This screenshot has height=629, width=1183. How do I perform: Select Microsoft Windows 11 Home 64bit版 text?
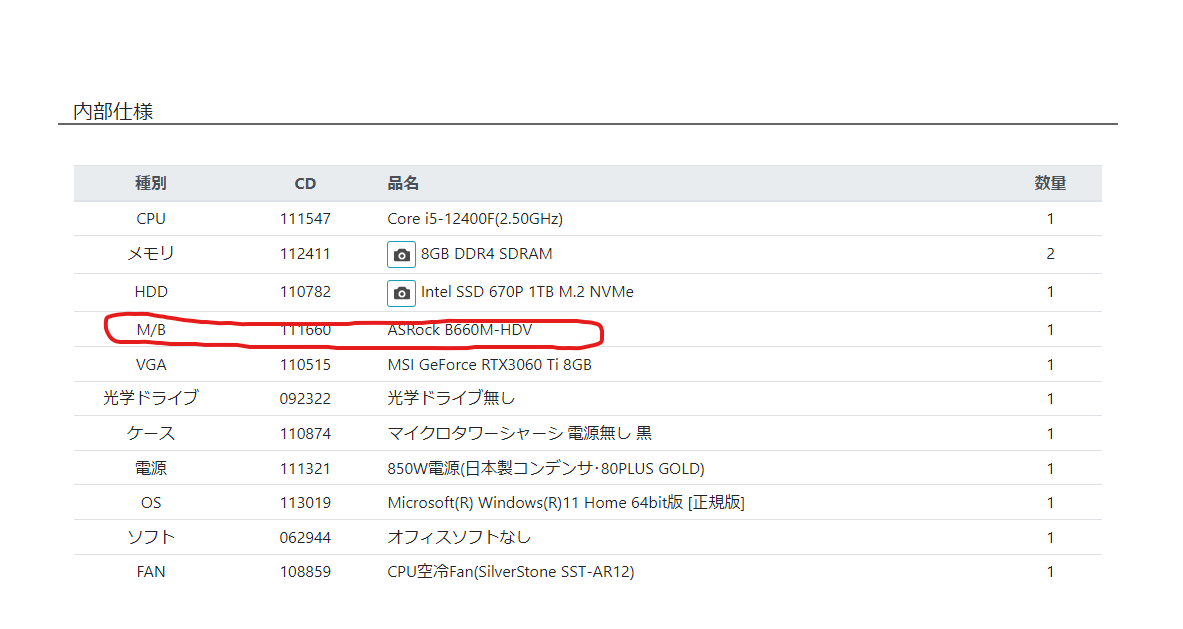coord(566,503)
